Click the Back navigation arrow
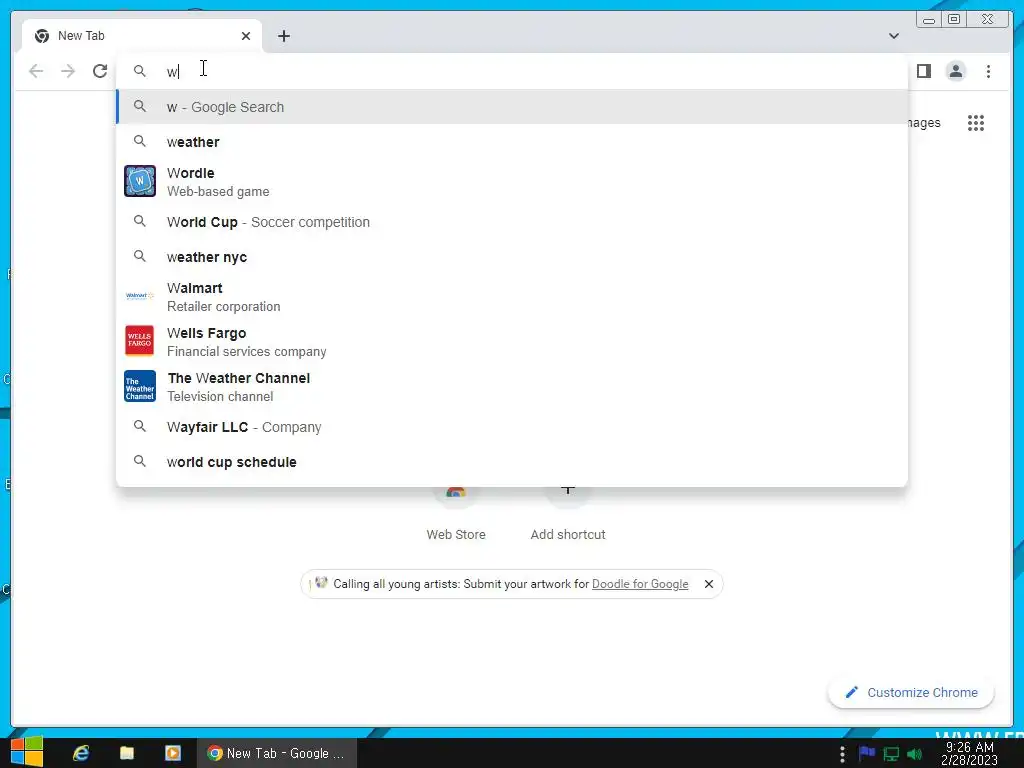This screenshot has height=768, width=1024. click(36, 71)
